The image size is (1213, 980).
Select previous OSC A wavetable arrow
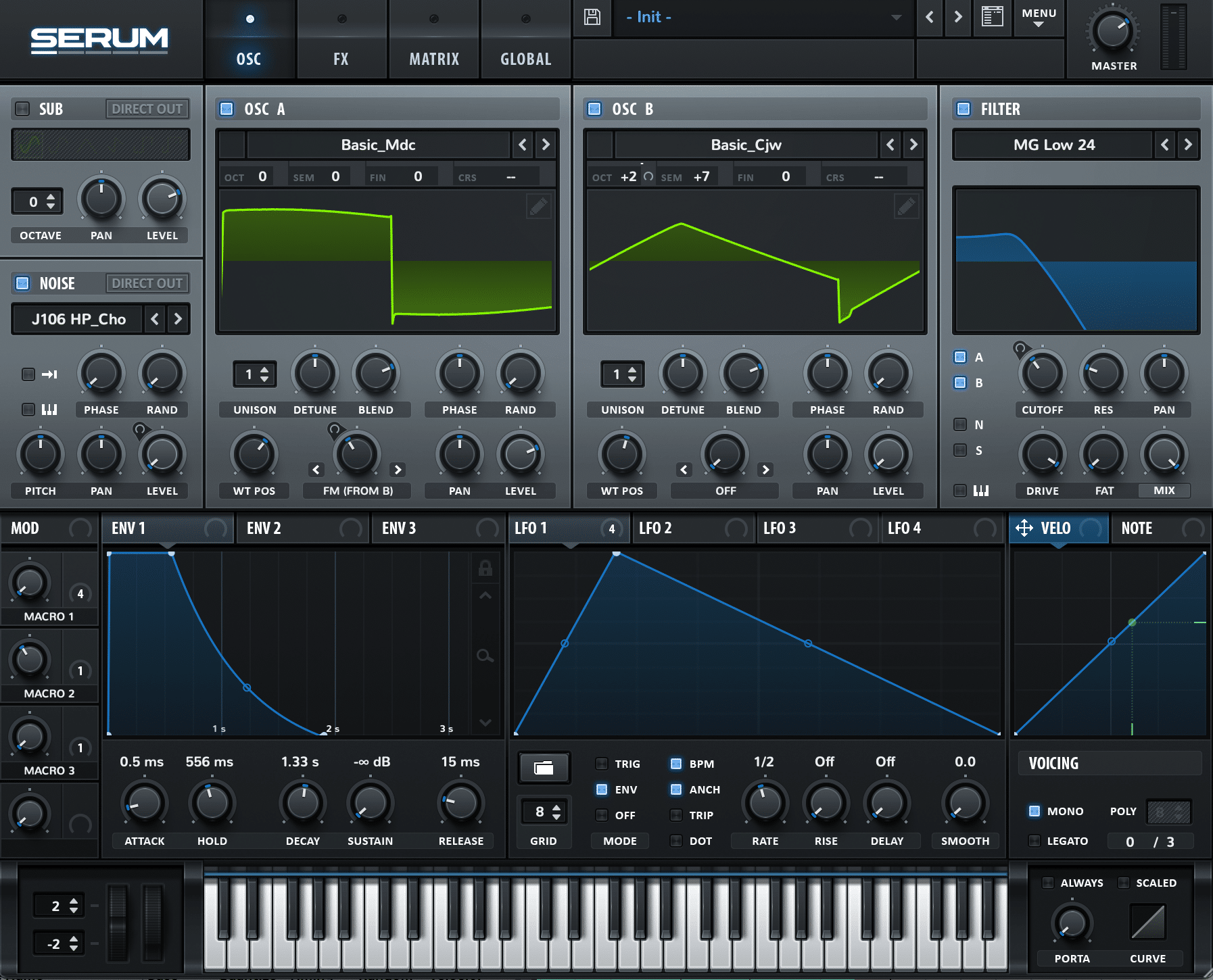click(x=522, y=144)
